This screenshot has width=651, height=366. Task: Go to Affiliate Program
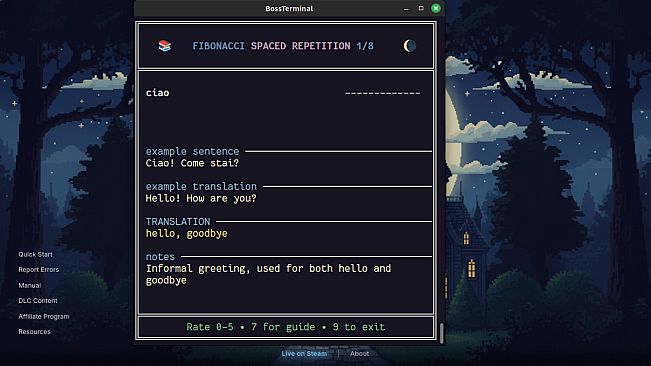[x=44, y=316]
